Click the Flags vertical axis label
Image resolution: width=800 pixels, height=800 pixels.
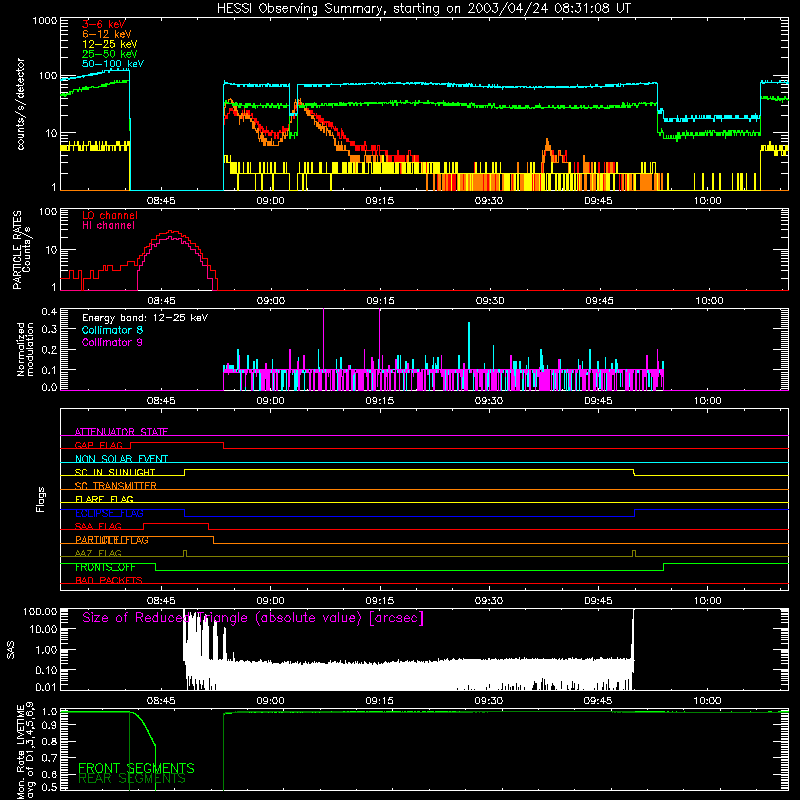41,499
